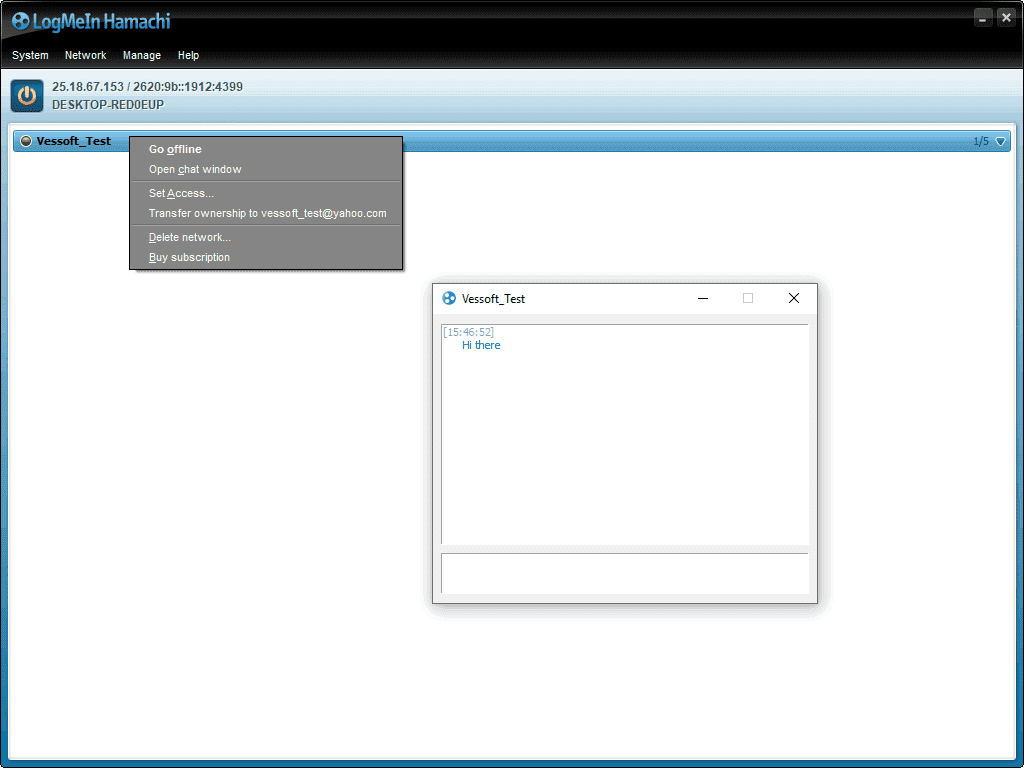
Task: Choose Go offline from context menu
Action: point(266,149)
